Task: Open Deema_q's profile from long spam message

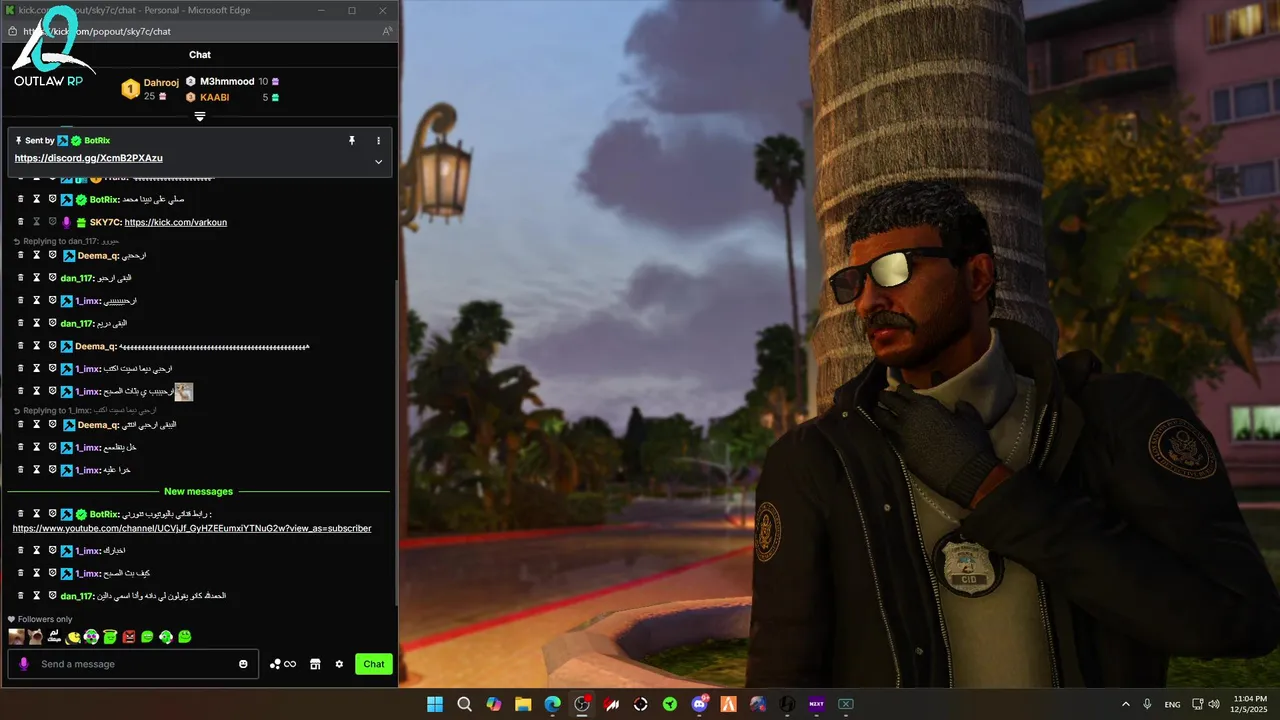Action: 96,346
